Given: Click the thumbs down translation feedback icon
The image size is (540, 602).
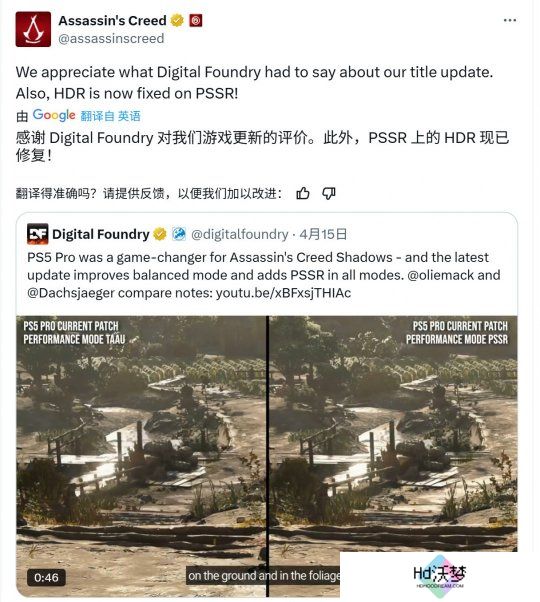Looking at the screenshot, I should pyautogui.click(x=329, y=193).
